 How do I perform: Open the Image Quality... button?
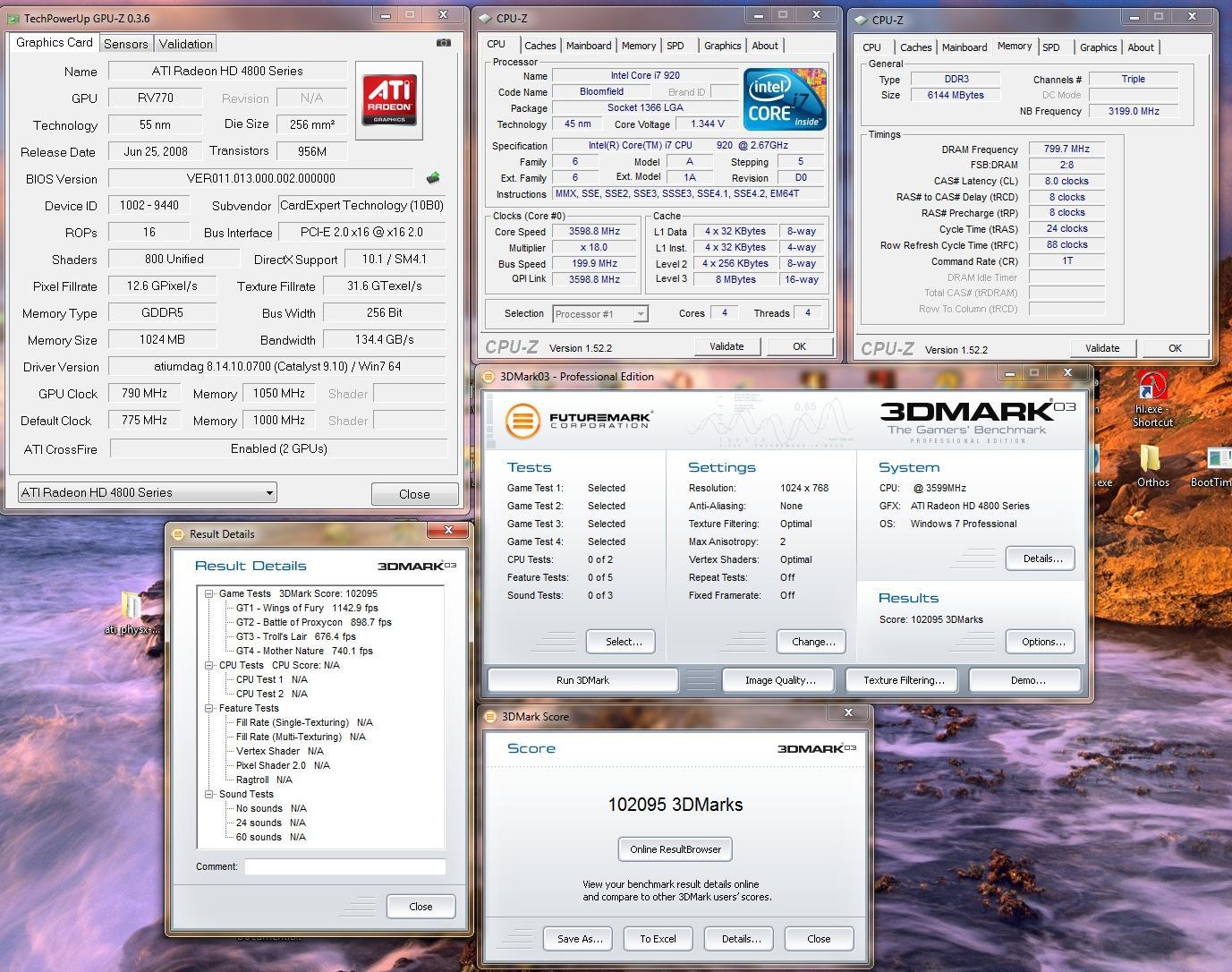tap(780, 680)
